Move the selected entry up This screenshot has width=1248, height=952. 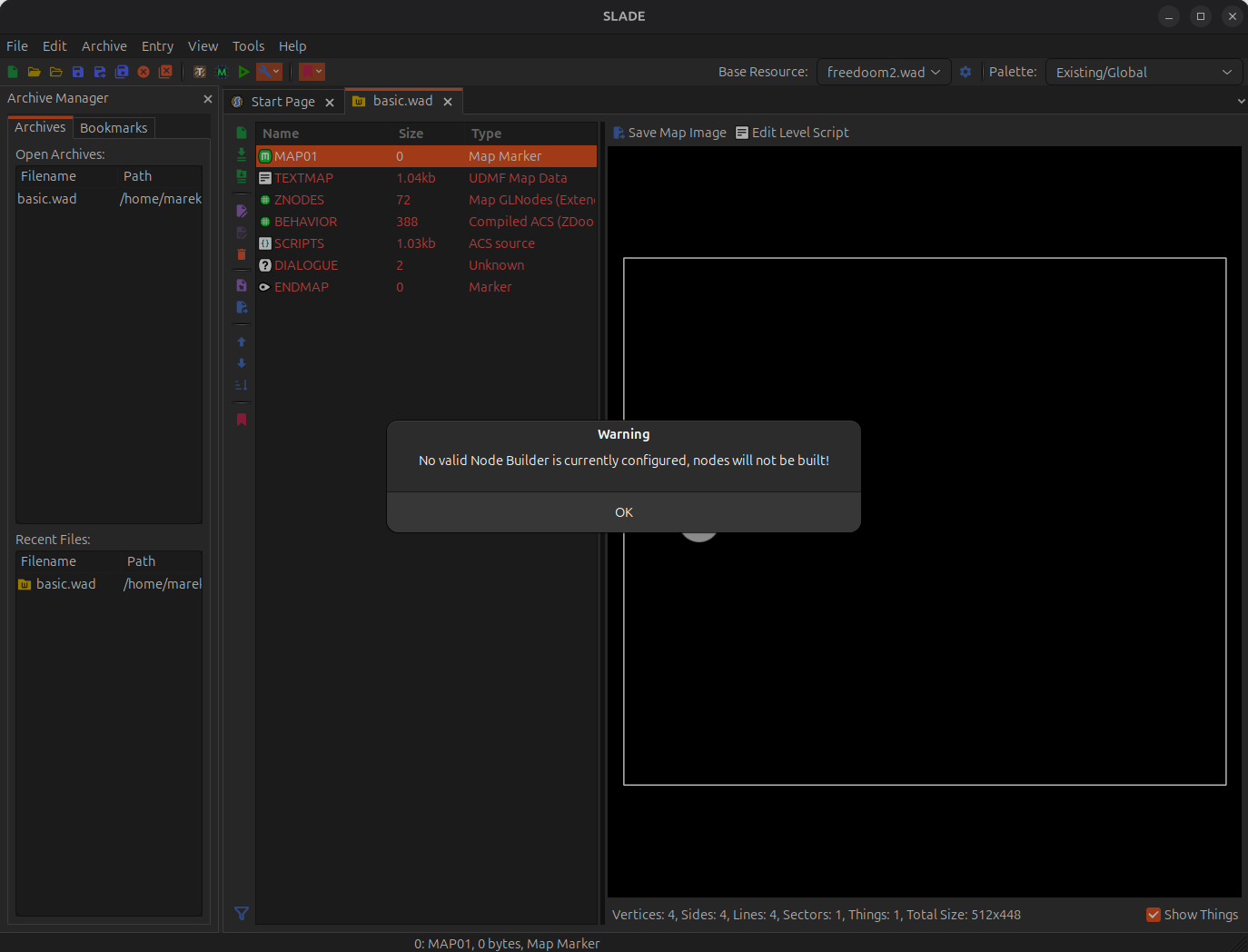[241, 342]
